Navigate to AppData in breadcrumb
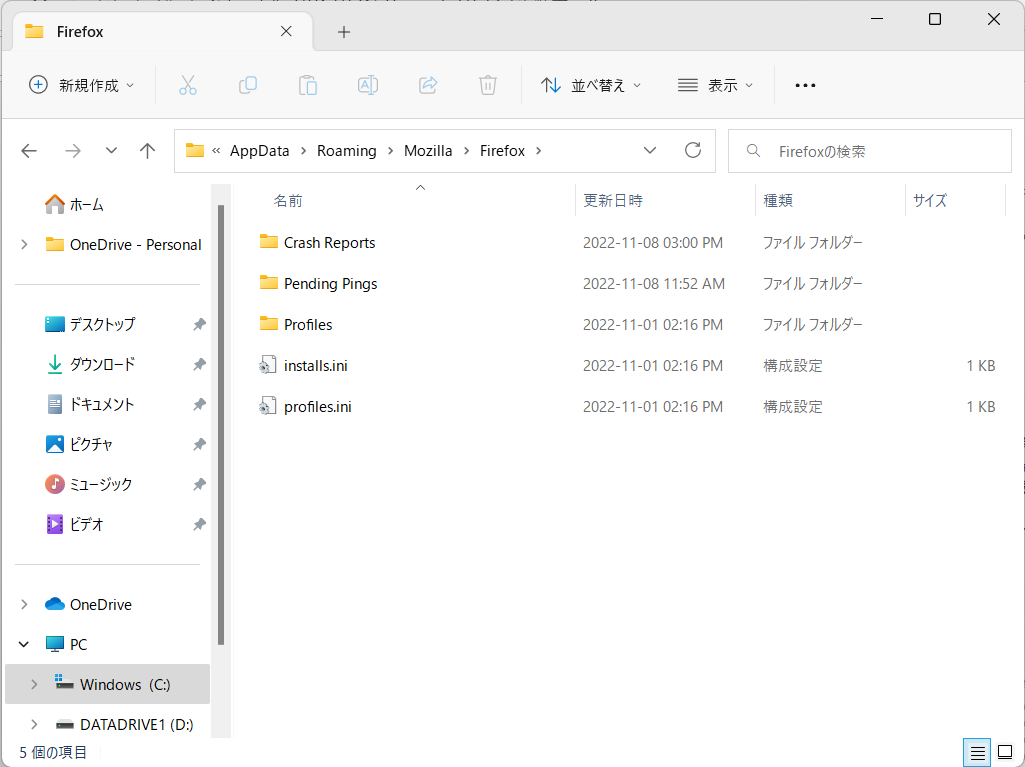This screenshot has height=767, width=1025. [260, 150]
